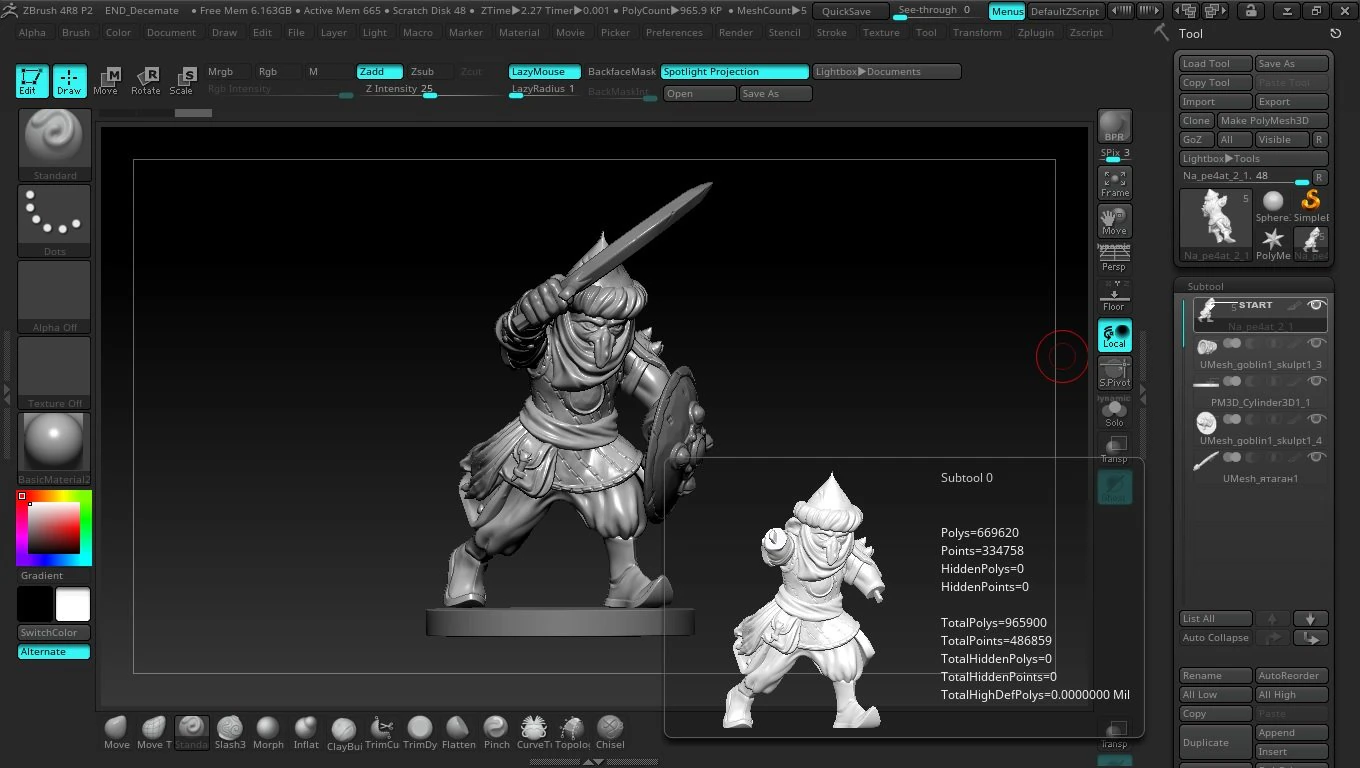Select the black main color swatch
1360x768 pixels.
pos(35,605)
